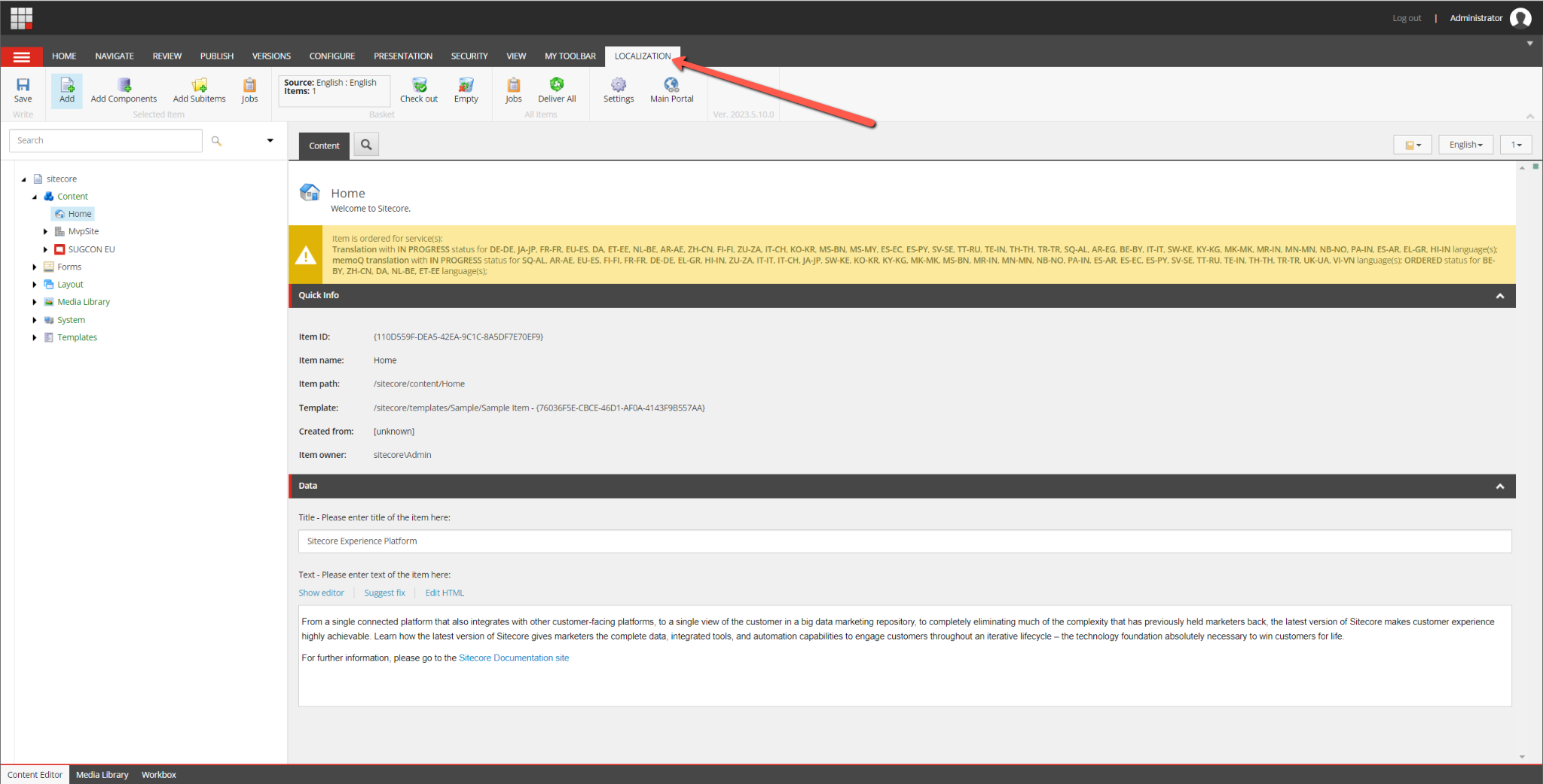Switch to the HOME ribbon tab

pos(64,56)
